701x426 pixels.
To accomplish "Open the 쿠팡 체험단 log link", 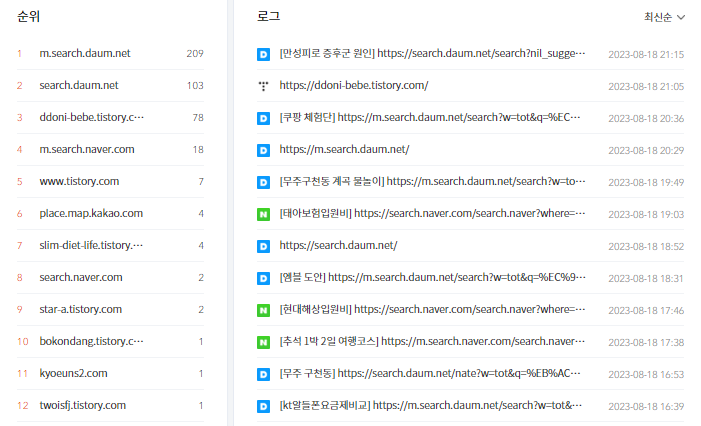I will click(x=430, y=117).
